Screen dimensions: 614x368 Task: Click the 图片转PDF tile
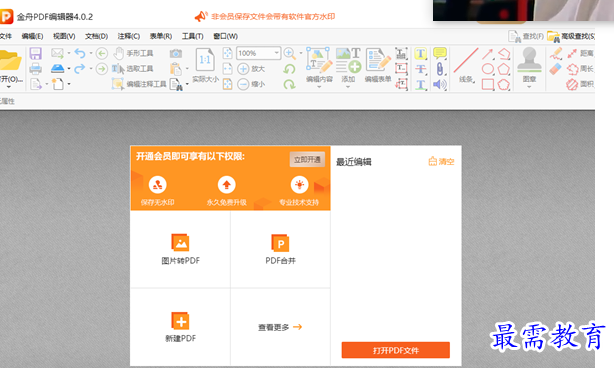coord(181,249)
